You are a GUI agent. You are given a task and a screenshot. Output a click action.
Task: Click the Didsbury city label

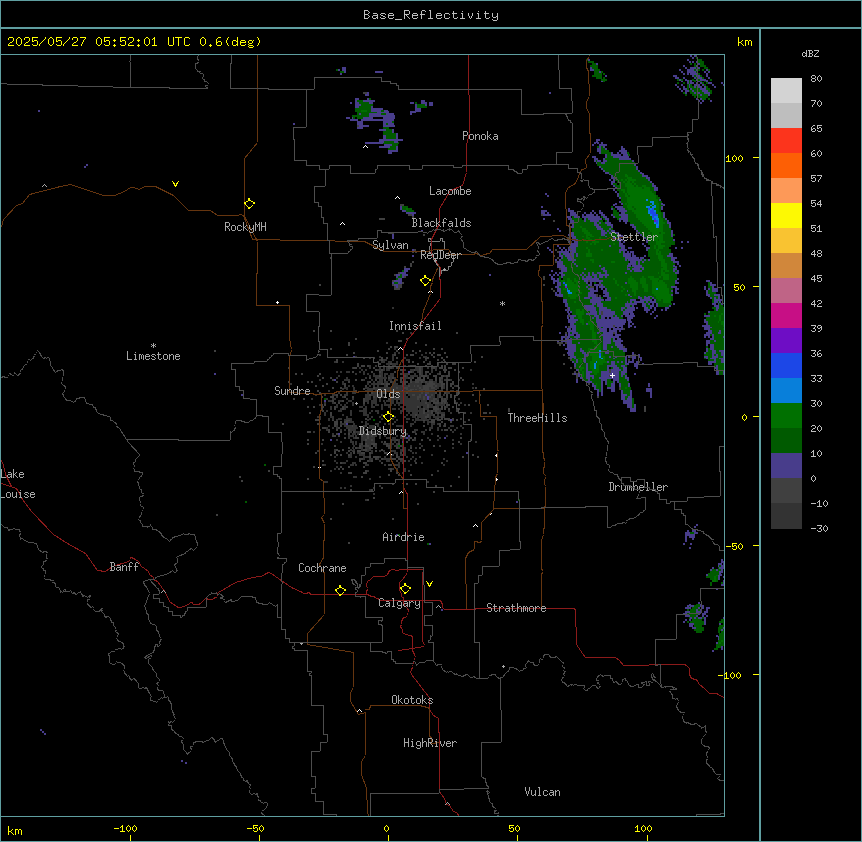click(383, 431)
